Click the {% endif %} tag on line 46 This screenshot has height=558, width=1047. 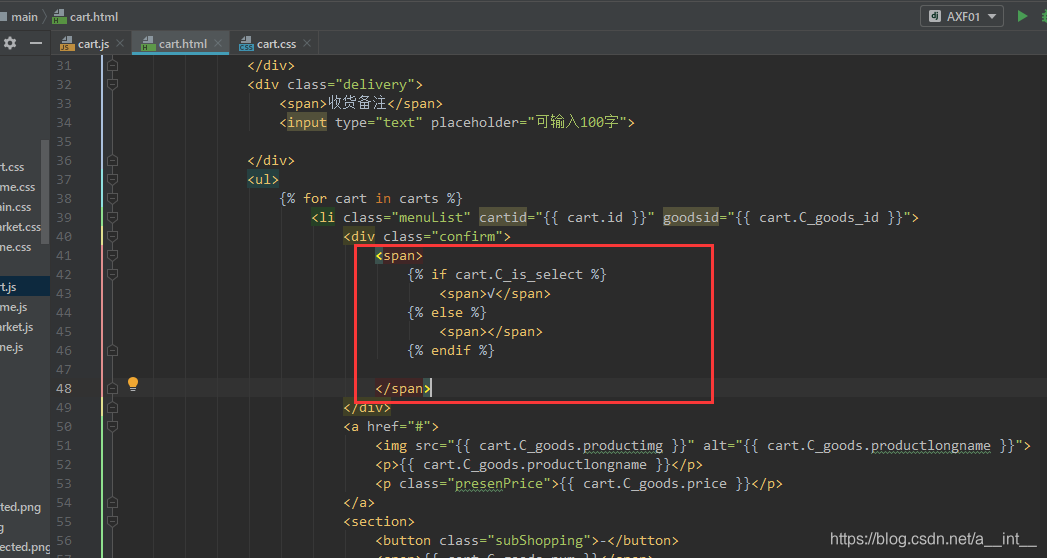pyautogui.click(x=451, y=350)
